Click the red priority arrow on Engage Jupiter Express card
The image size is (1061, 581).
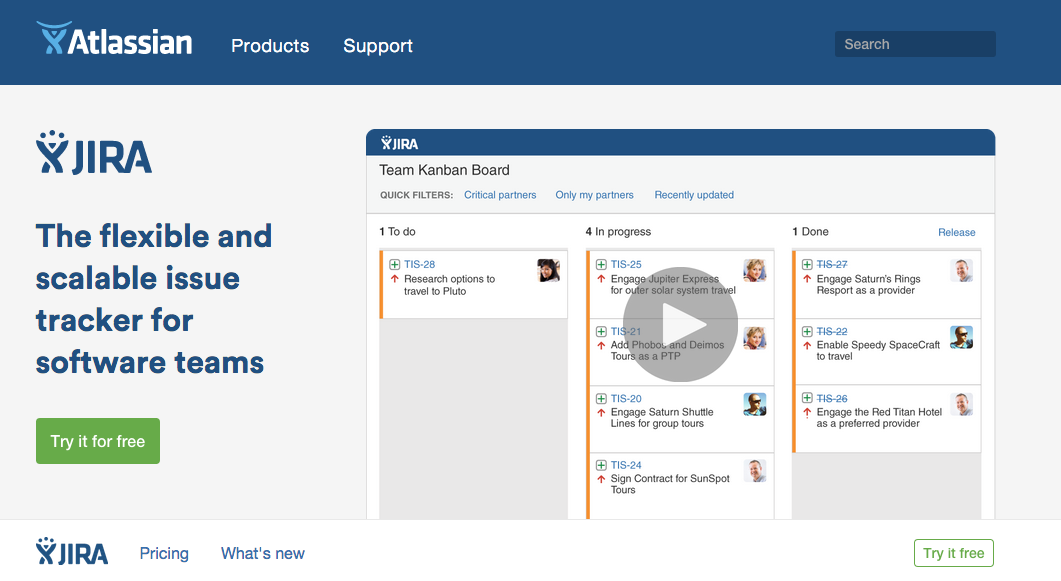tap(601, 279)
